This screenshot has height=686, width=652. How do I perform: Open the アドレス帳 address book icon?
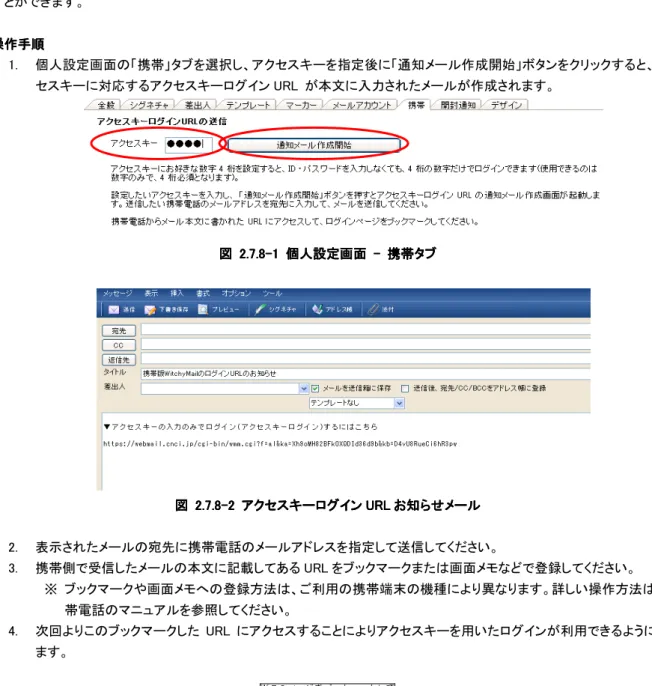317,309
